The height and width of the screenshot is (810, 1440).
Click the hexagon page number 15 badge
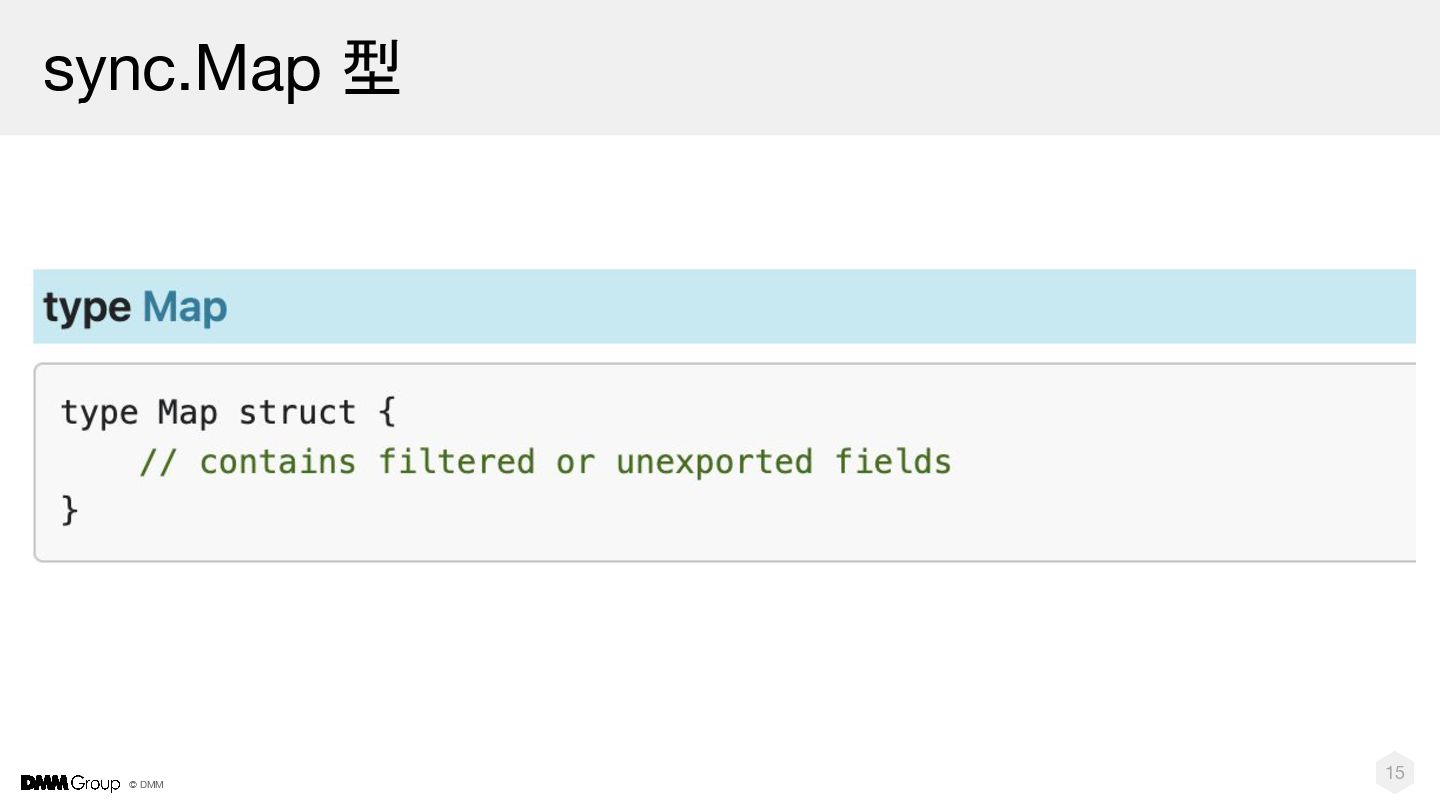point(1395,772)
